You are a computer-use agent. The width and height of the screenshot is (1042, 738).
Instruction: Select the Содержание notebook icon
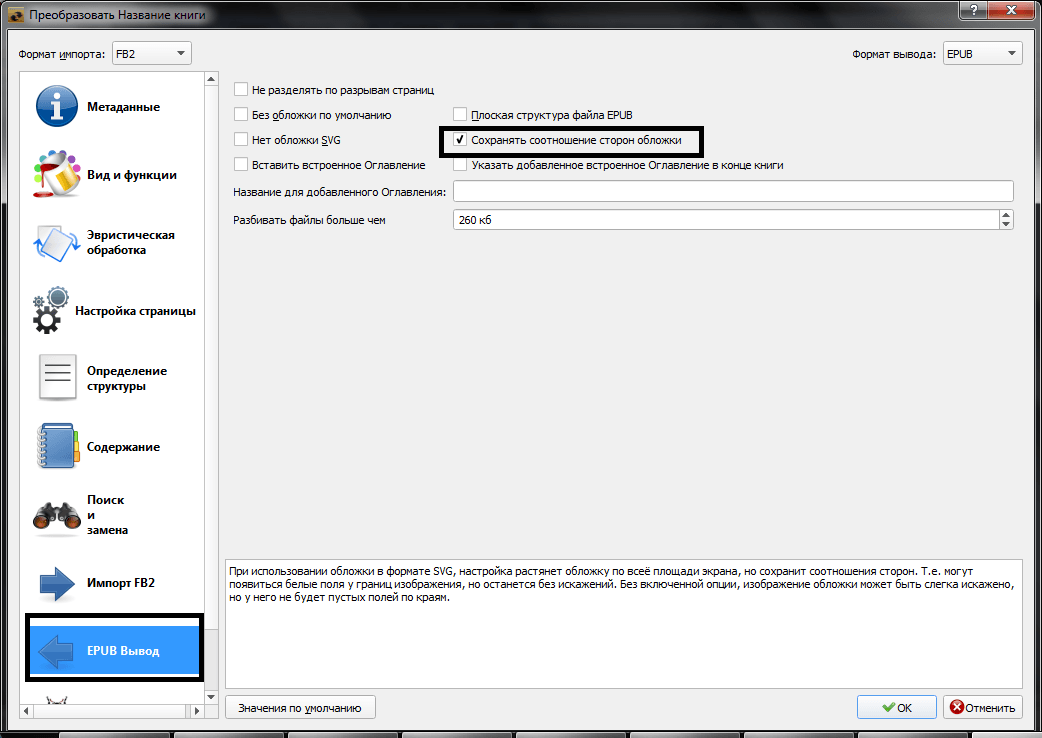[57, 447]
